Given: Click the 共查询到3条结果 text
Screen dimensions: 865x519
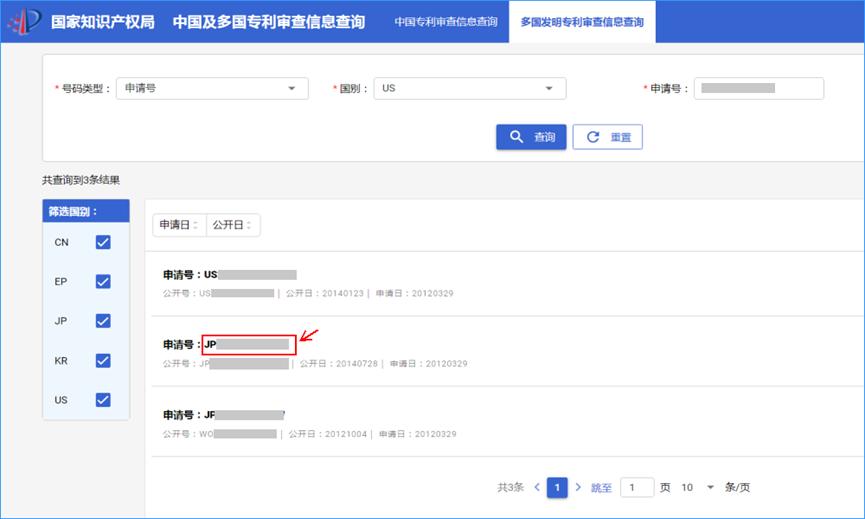Looking at the screenshot, I should pos(81,180).
